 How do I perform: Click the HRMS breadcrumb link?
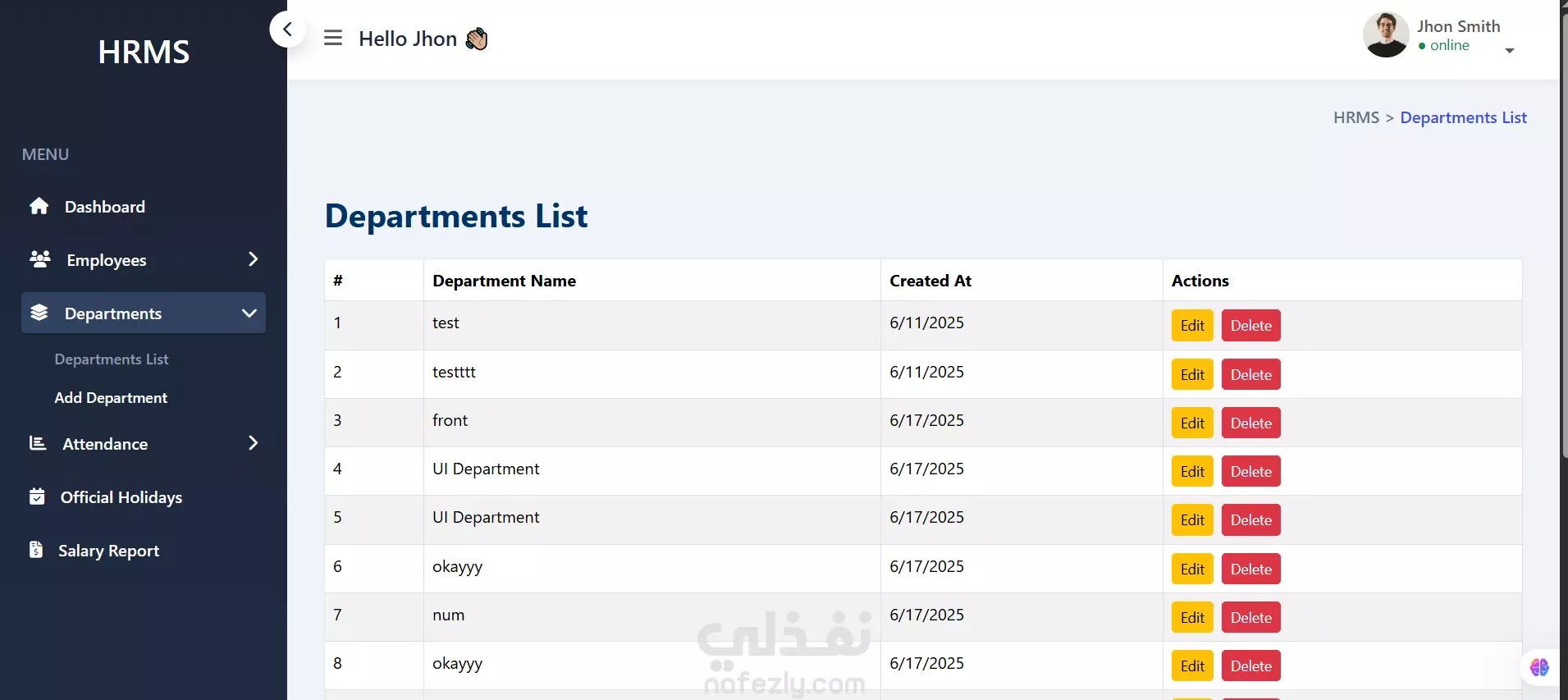pyautogui.click(x=1355, y=118)
